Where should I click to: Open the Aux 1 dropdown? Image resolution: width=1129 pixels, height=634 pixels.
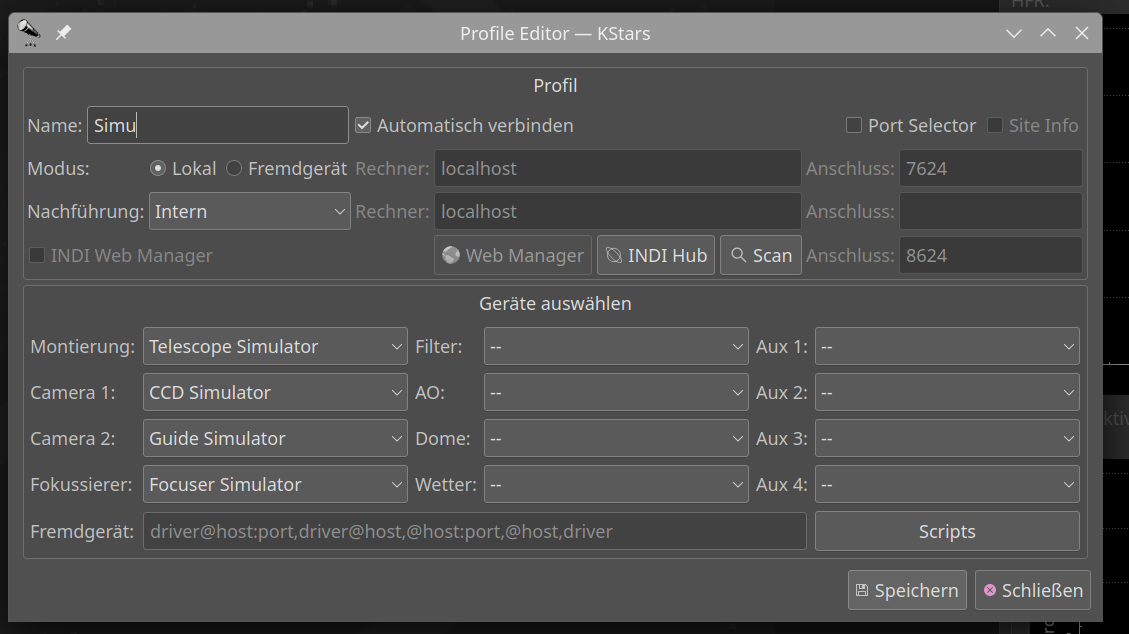pyautogui.click(x=947, y=346)
